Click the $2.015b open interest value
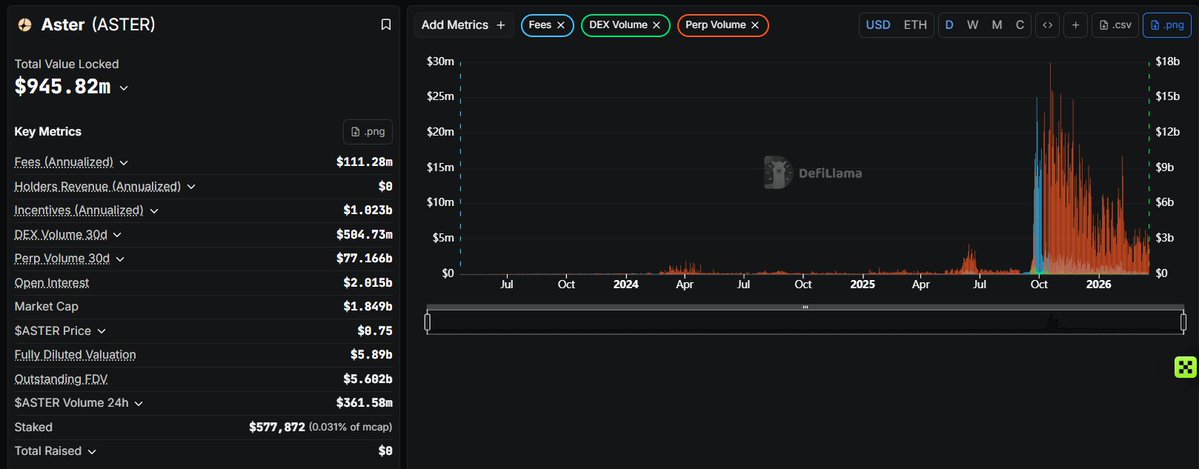Viewport: 1199px width, 469px height. tap(368, 282)
